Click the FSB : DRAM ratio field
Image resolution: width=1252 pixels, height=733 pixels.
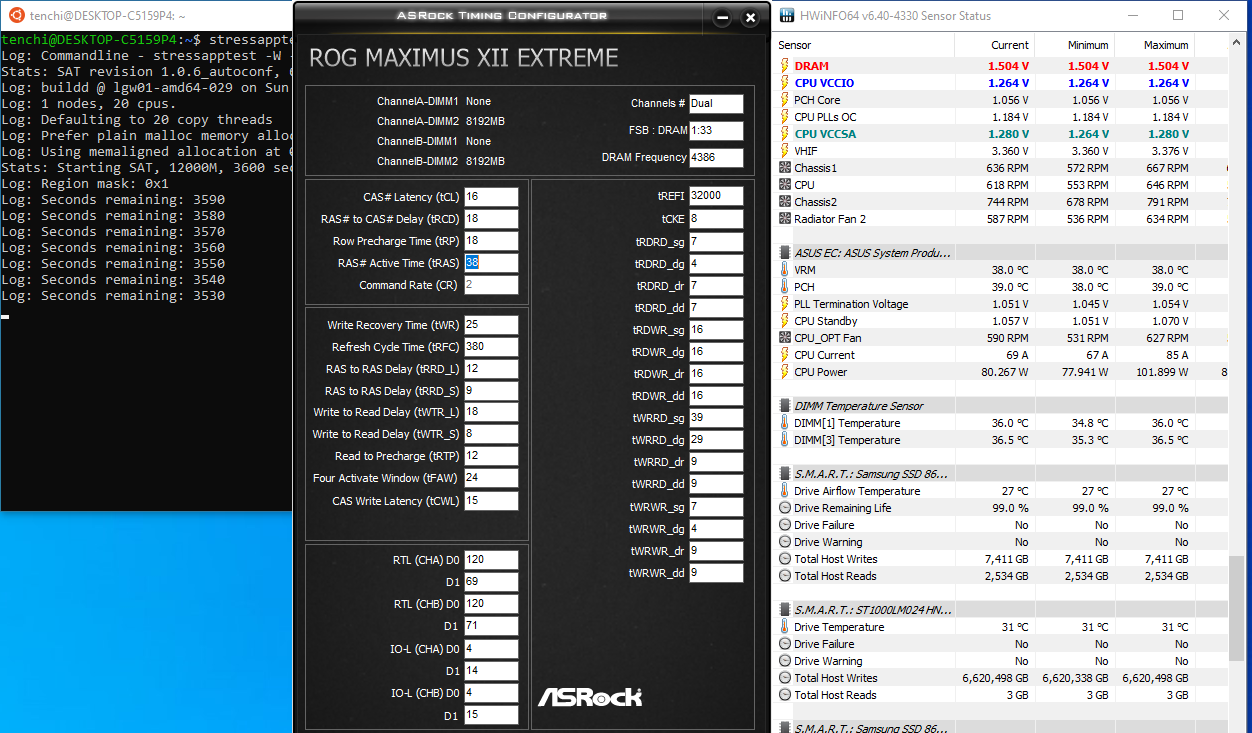tap(716, 130)
